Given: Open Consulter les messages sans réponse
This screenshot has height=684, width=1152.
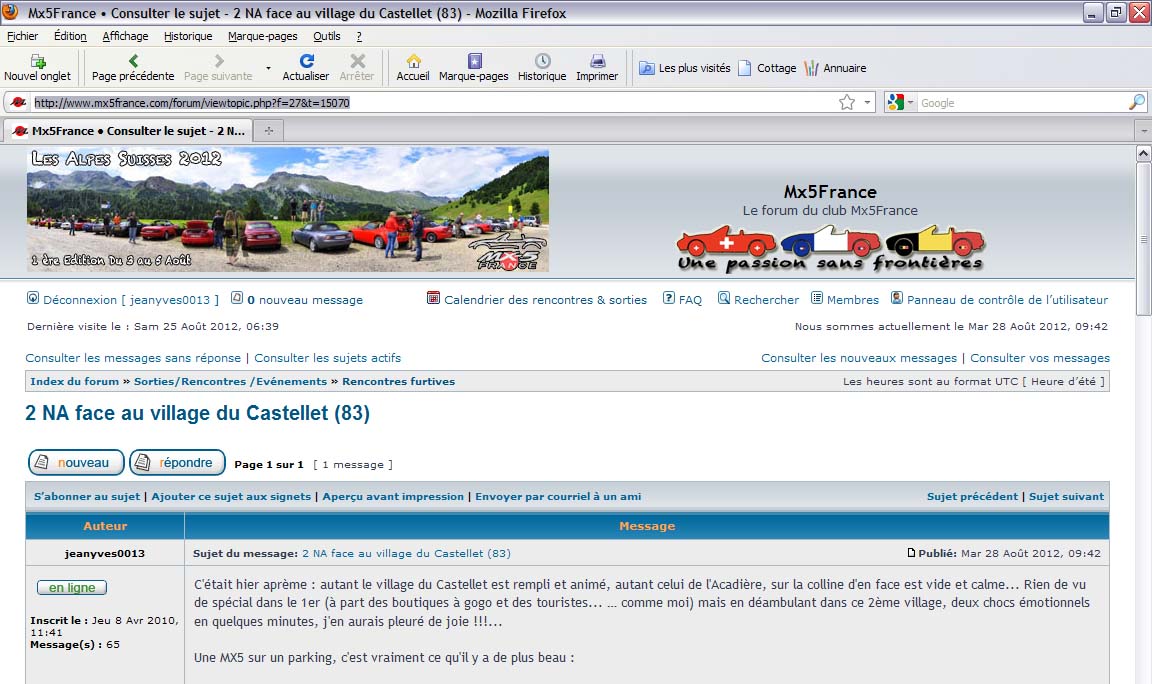Looking at the screenshot, I should 133,358.
